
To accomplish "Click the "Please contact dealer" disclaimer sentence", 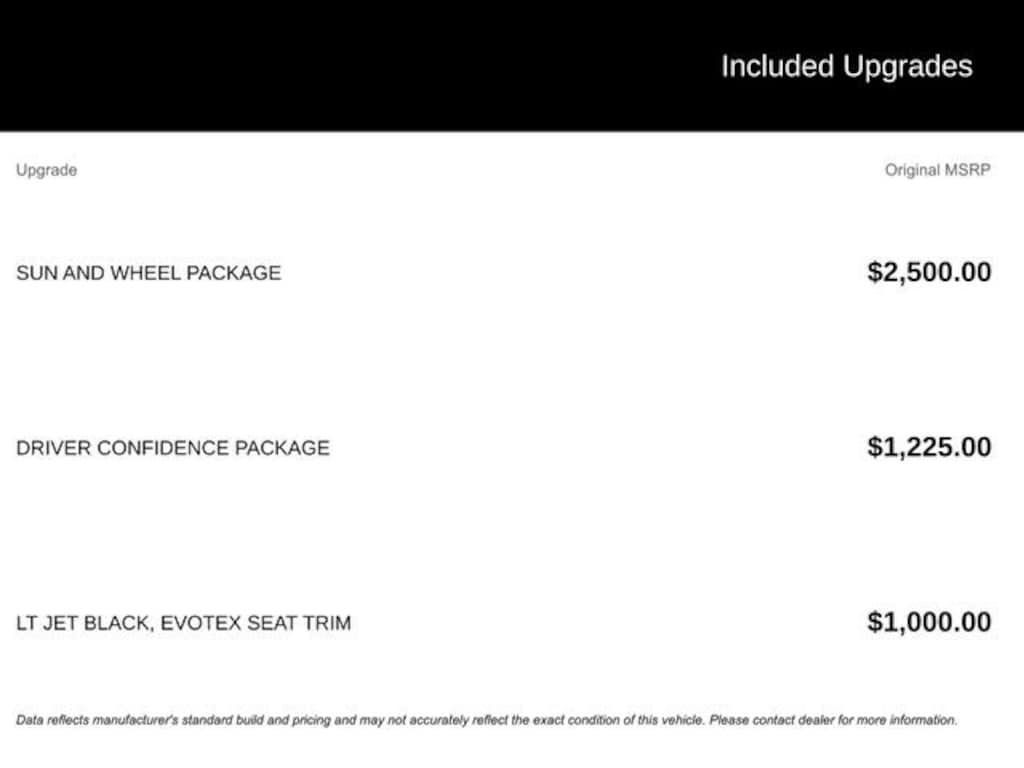I will [x=833, y=720].
